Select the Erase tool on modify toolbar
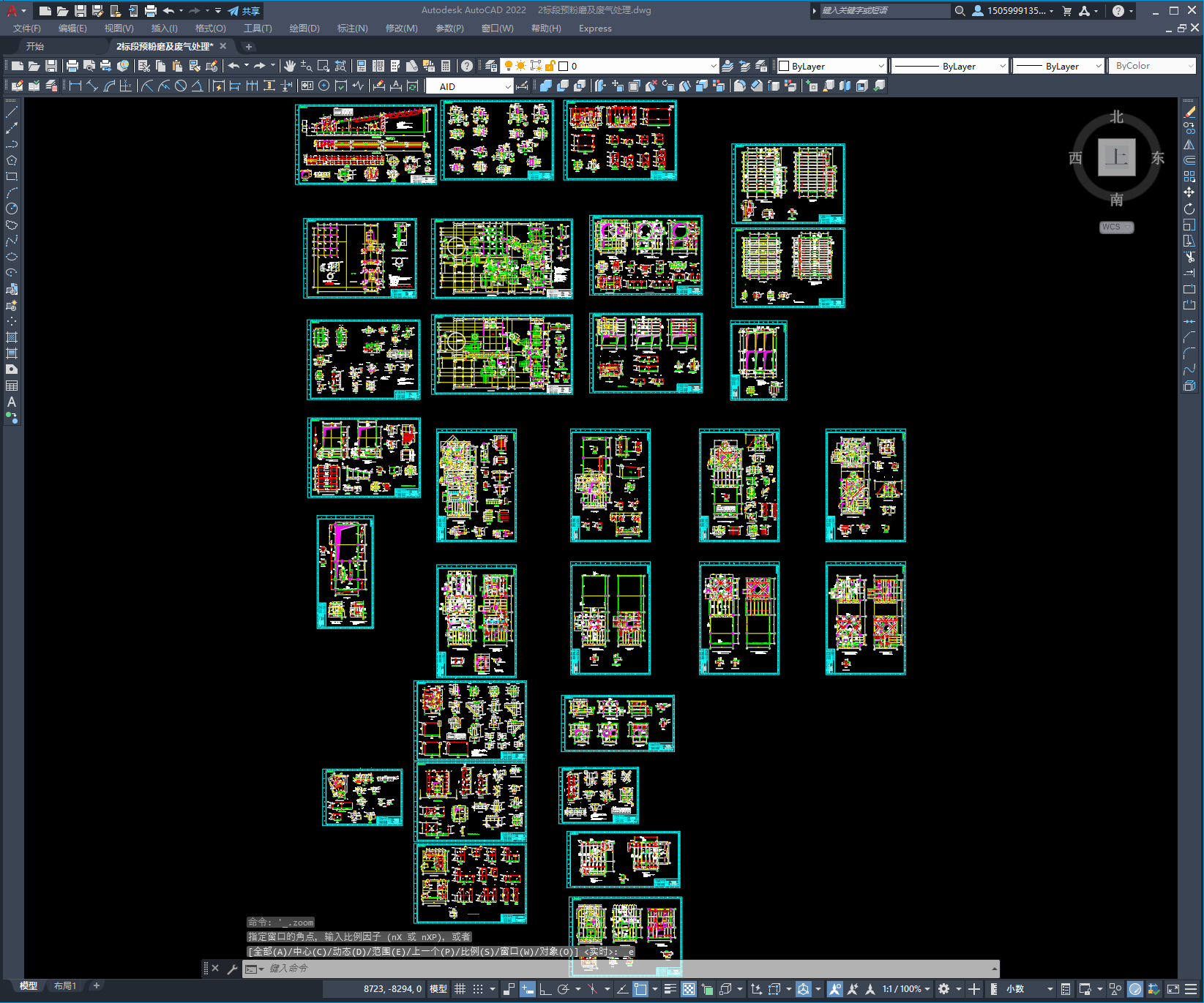This screenshot has width=1204, height=1003. click(x=1189, y=112)
